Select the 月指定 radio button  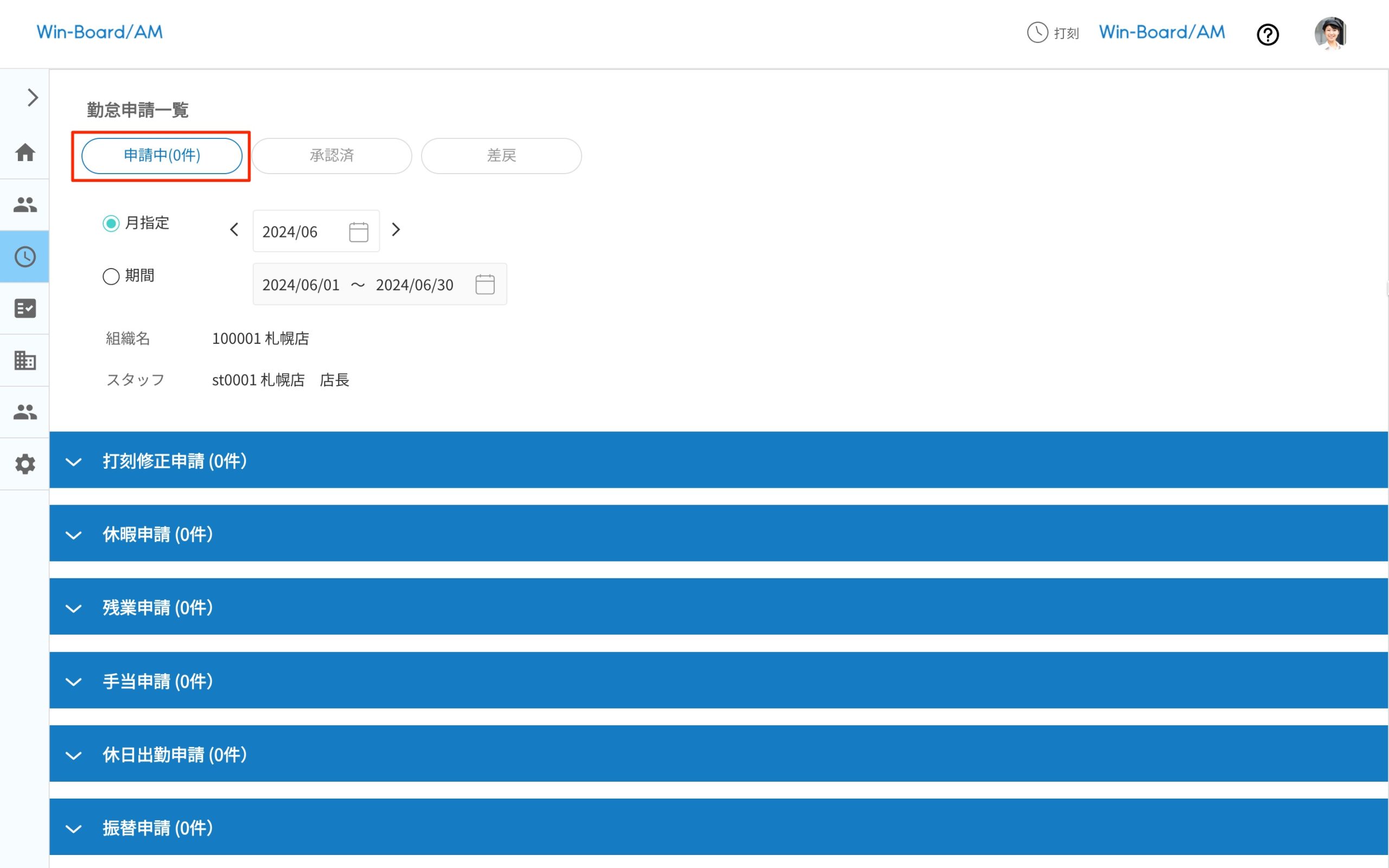coord(111,224)
